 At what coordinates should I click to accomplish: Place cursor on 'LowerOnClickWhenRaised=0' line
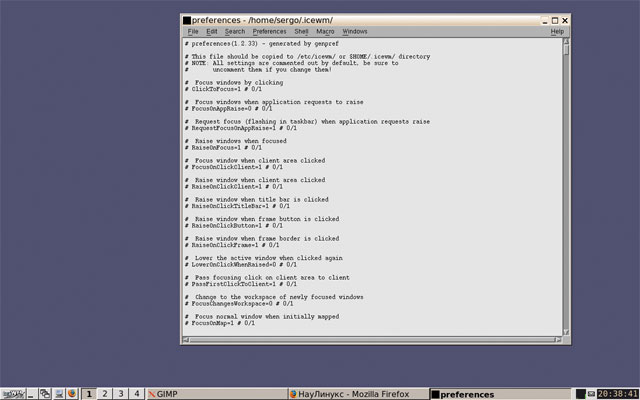(x=240, y=265)
